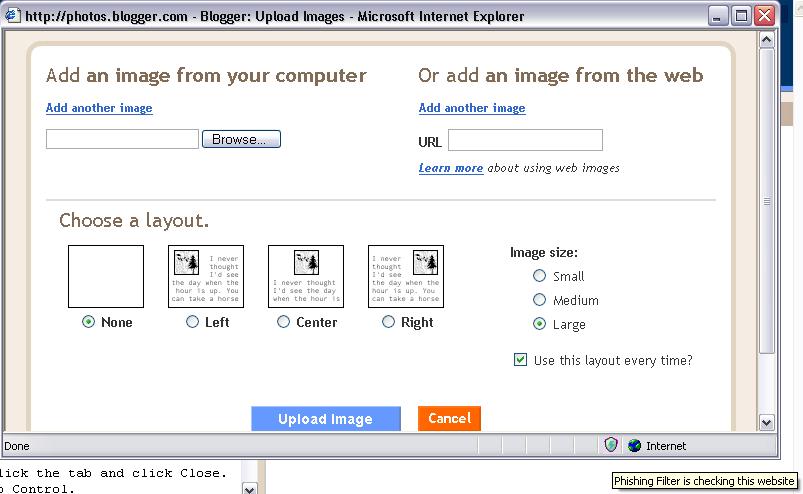This screenshot has width=803, height=494.
Task: Click the Phishing Filter shield icon
Action: tap(611, 446)
